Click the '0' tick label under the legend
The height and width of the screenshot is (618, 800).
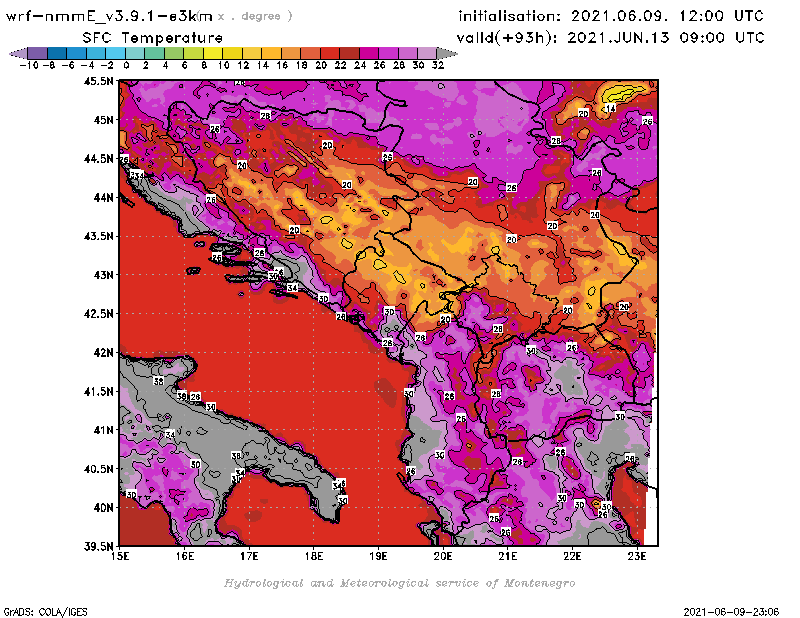pyautogui.click(x=126, y=65)
